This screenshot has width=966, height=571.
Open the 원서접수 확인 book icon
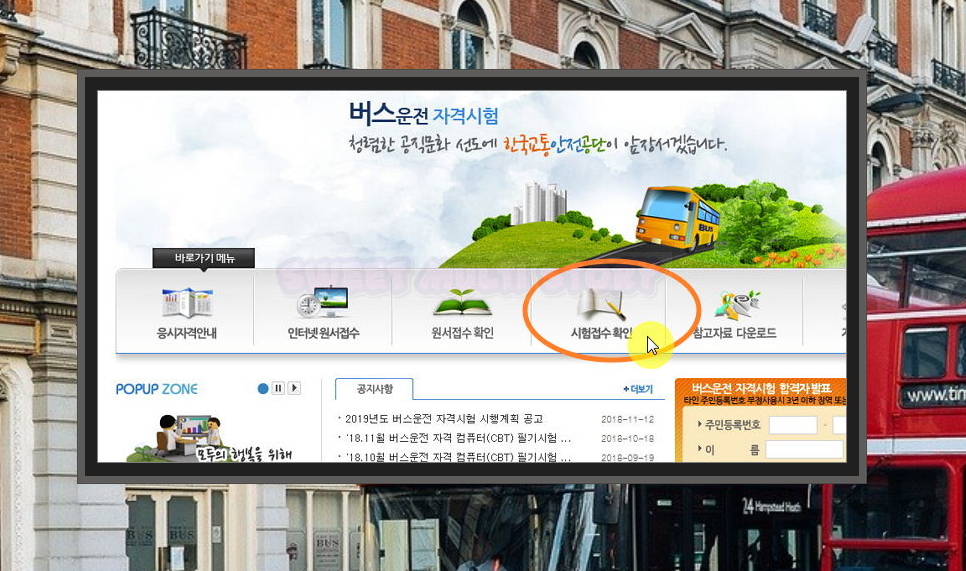coord(462,302)
